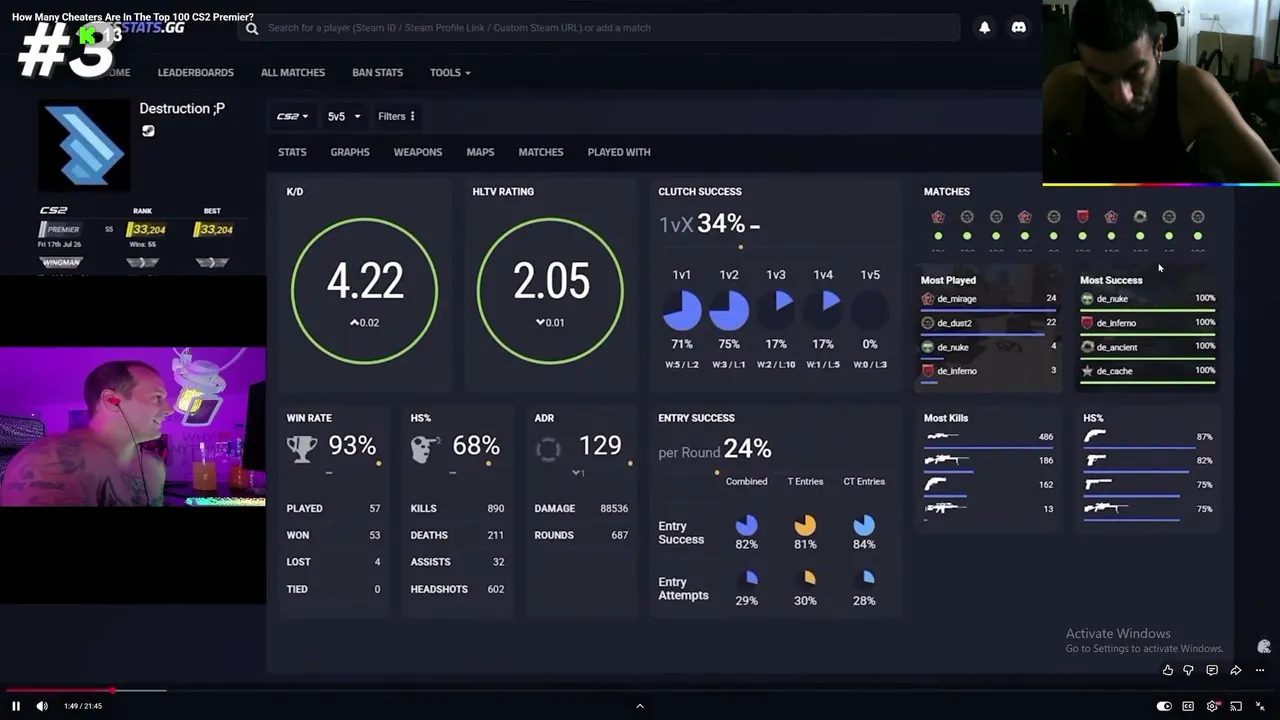The height and width of the screenshot is (720, 1280).
Task: Open Destruction ;P's Steam profile icon
Action: [x=148, y=131]
